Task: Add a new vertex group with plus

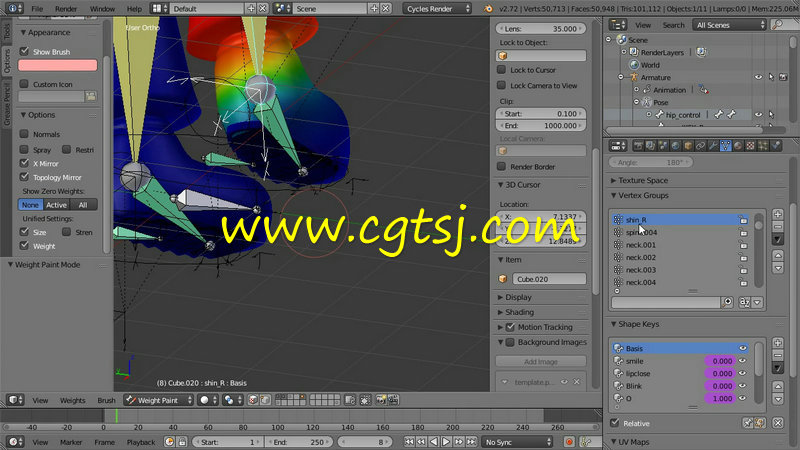Action: pos(778,214)
